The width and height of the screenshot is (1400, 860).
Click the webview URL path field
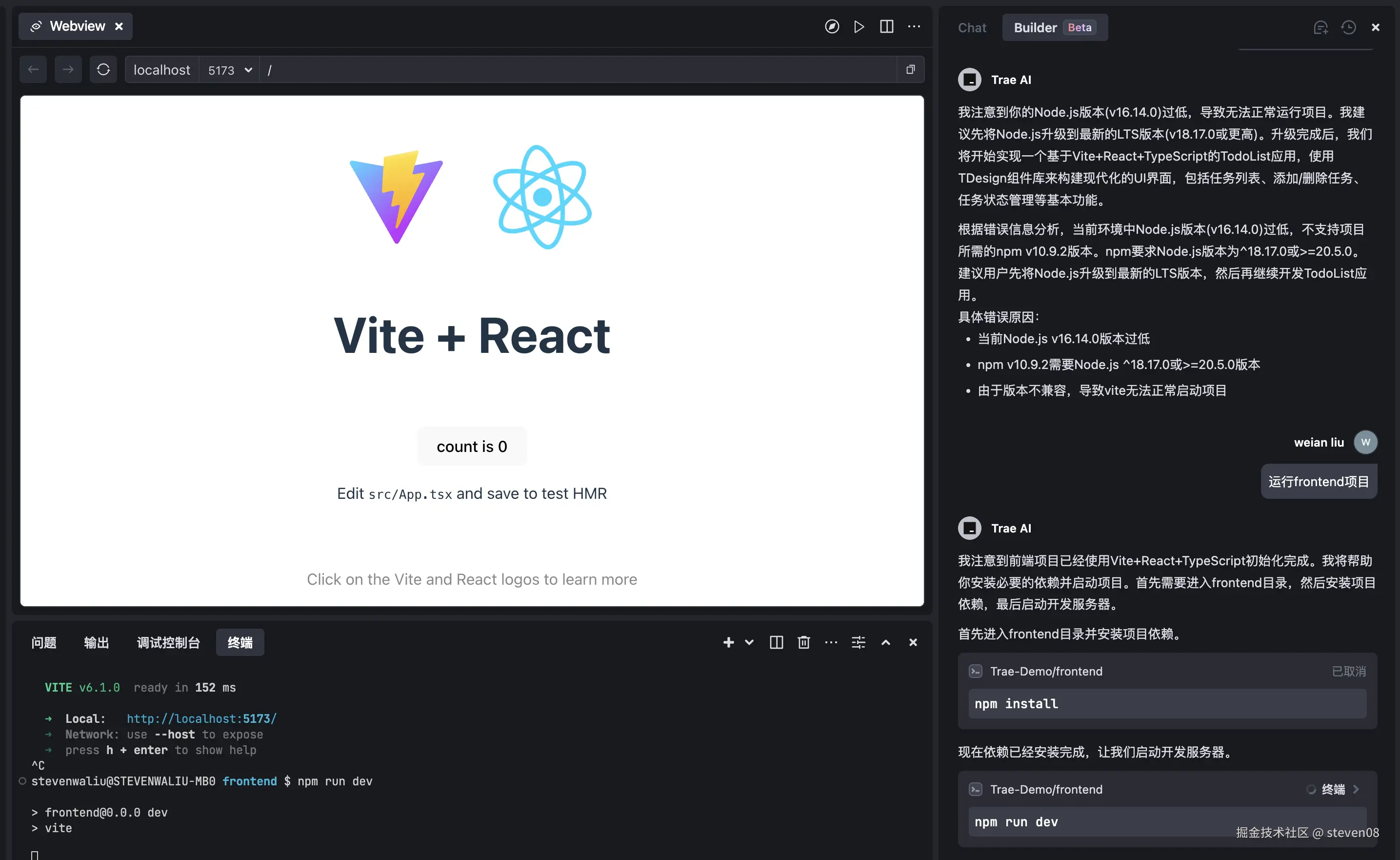click(568, 70)
